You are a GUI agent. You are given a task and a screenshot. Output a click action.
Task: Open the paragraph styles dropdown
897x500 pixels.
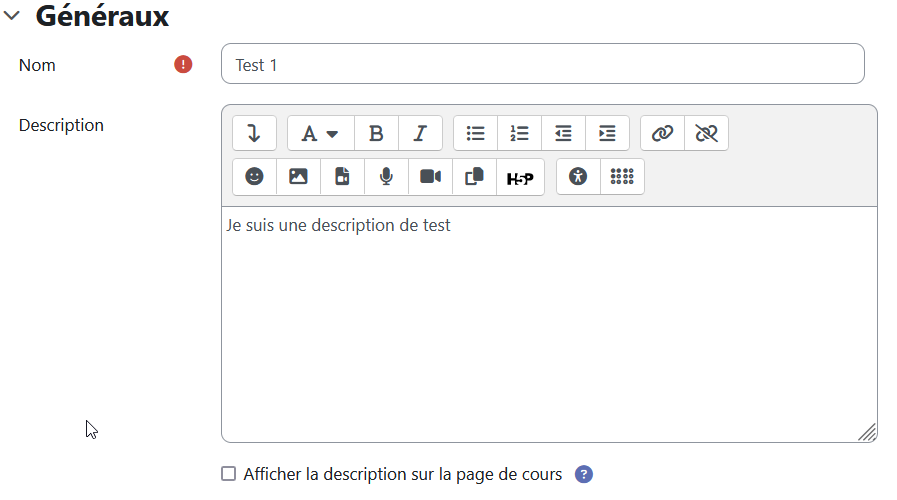point(321,133)
